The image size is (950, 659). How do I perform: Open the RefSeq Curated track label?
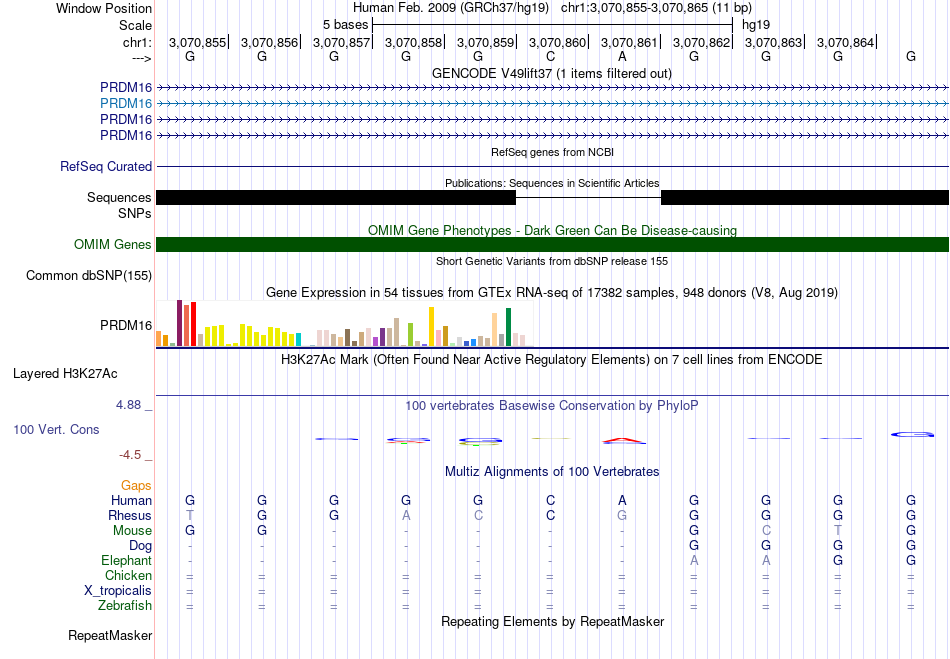coord(105,166)
